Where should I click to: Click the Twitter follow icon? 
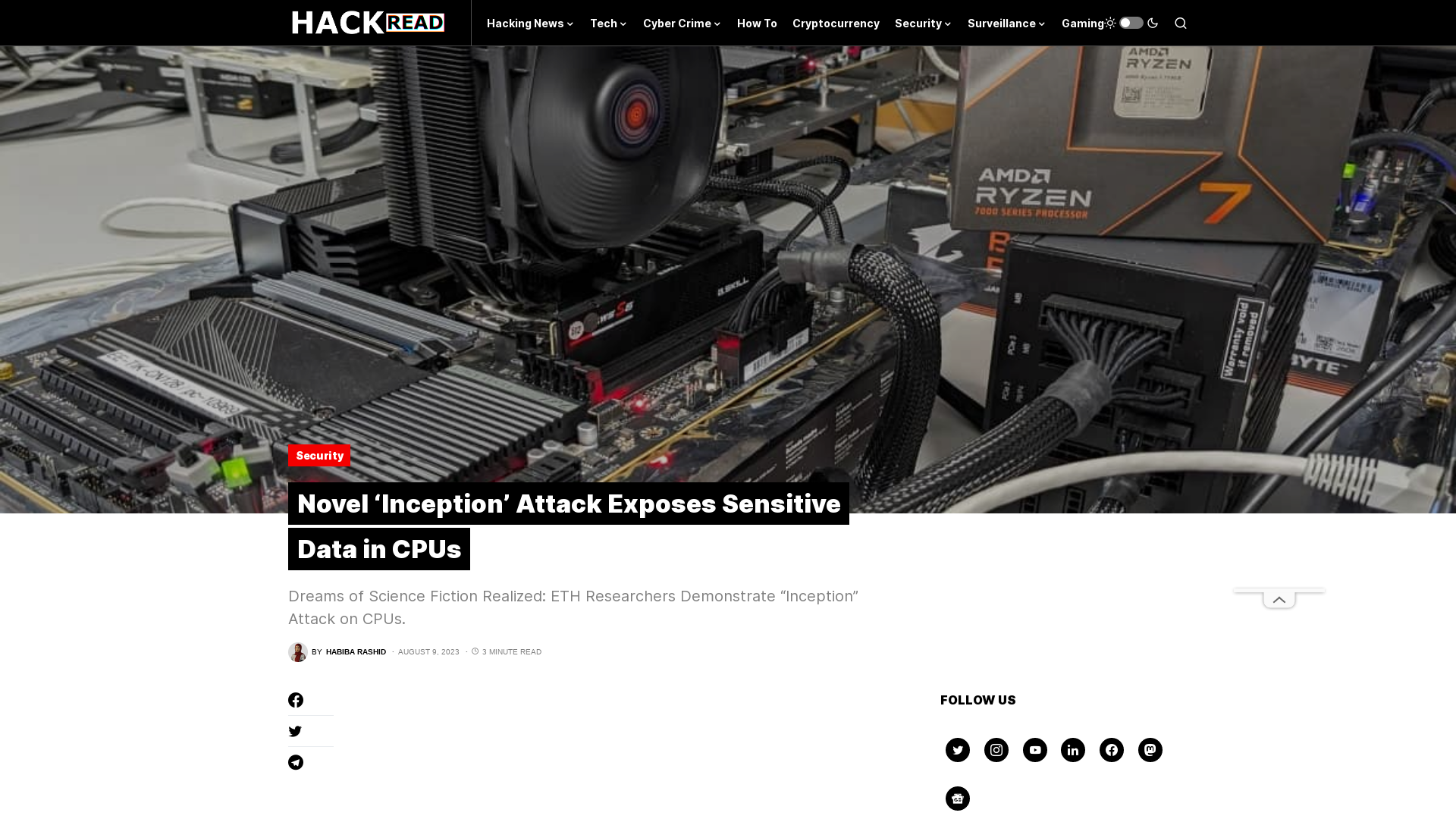tap(957, 749)
